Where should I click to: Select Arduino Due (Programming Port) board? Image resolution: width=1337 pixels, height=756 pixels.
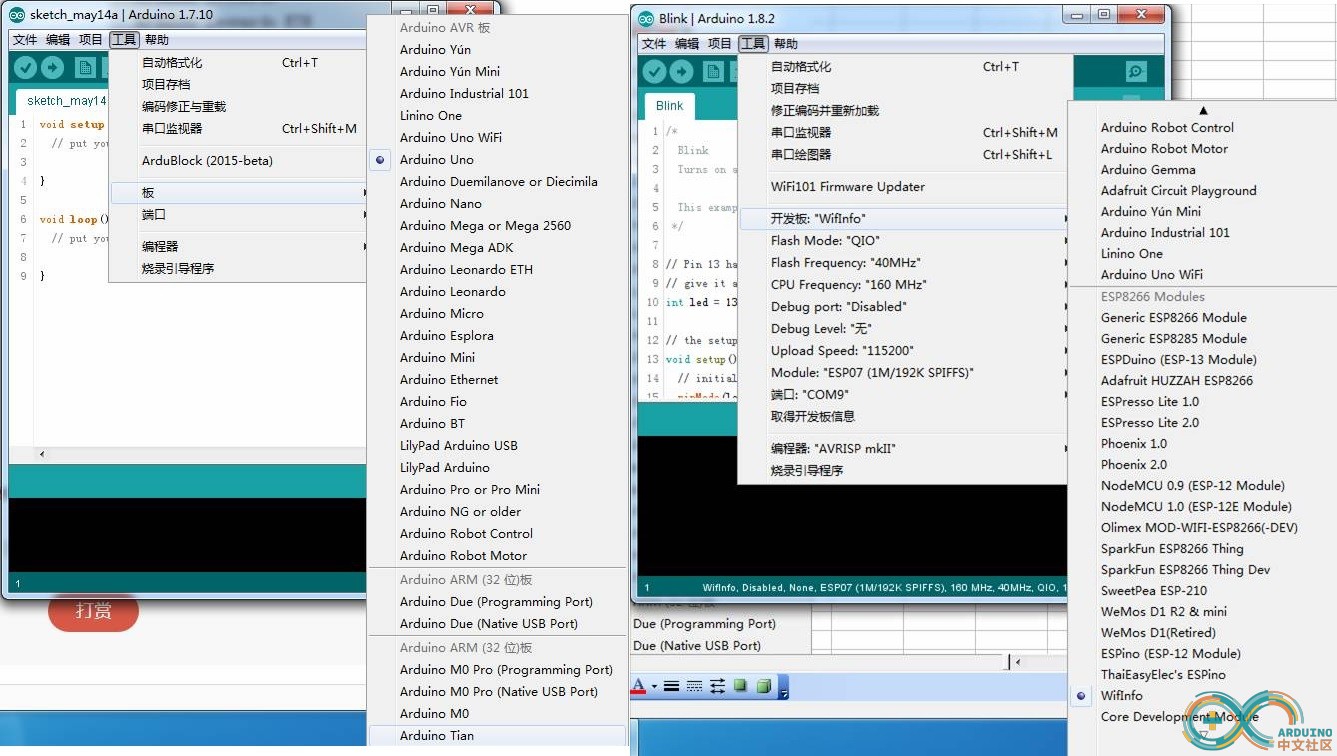pyautogui.click(x=498, y=602)
